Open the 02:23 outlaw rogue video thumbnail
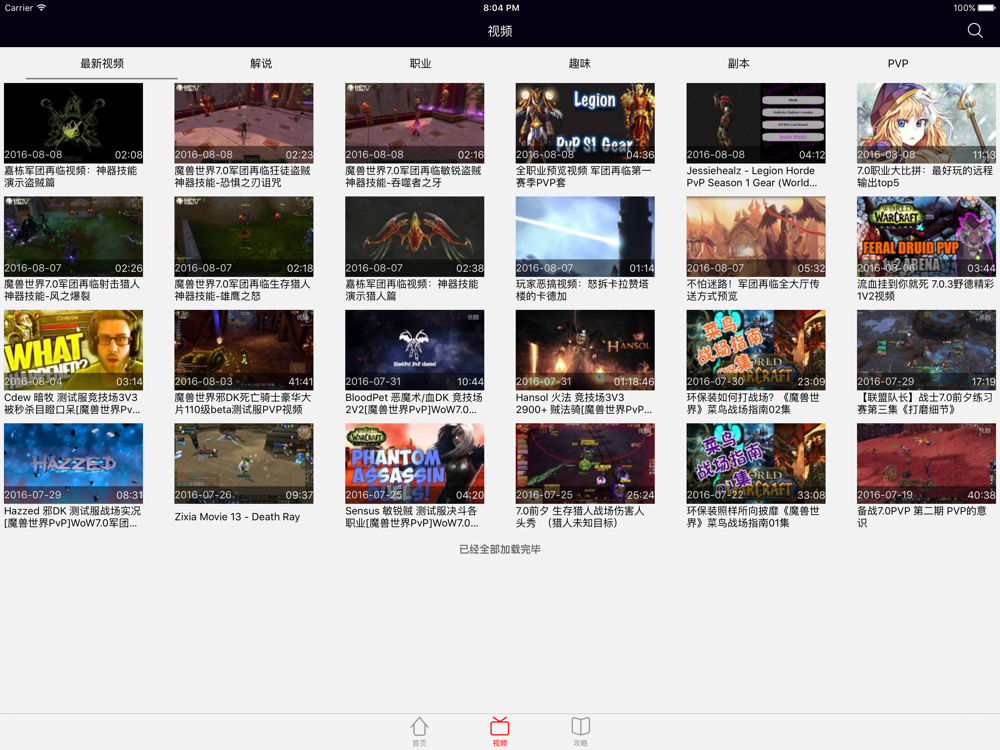 click(x=244, y=123)
